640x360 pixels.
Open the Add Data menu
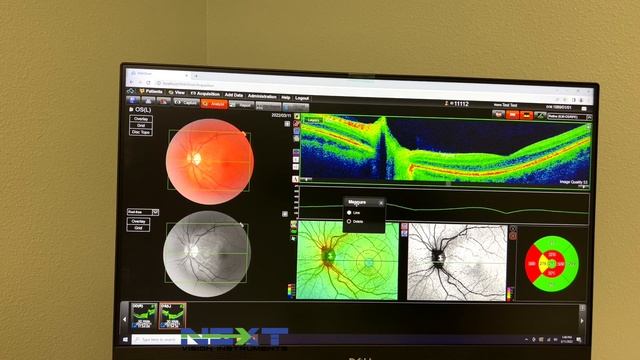click(234, 95)
